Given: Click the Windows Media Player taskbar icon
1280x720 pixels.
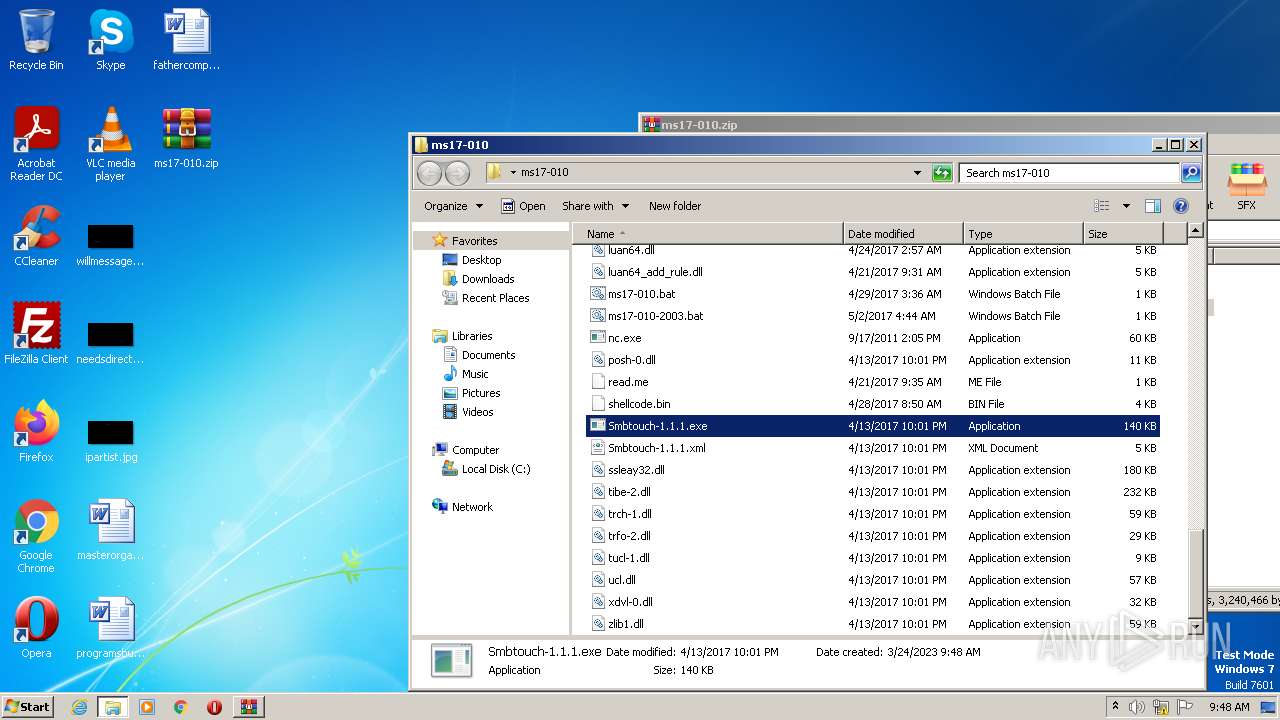Looking at the screenshot, I should (x=147, y=707).
